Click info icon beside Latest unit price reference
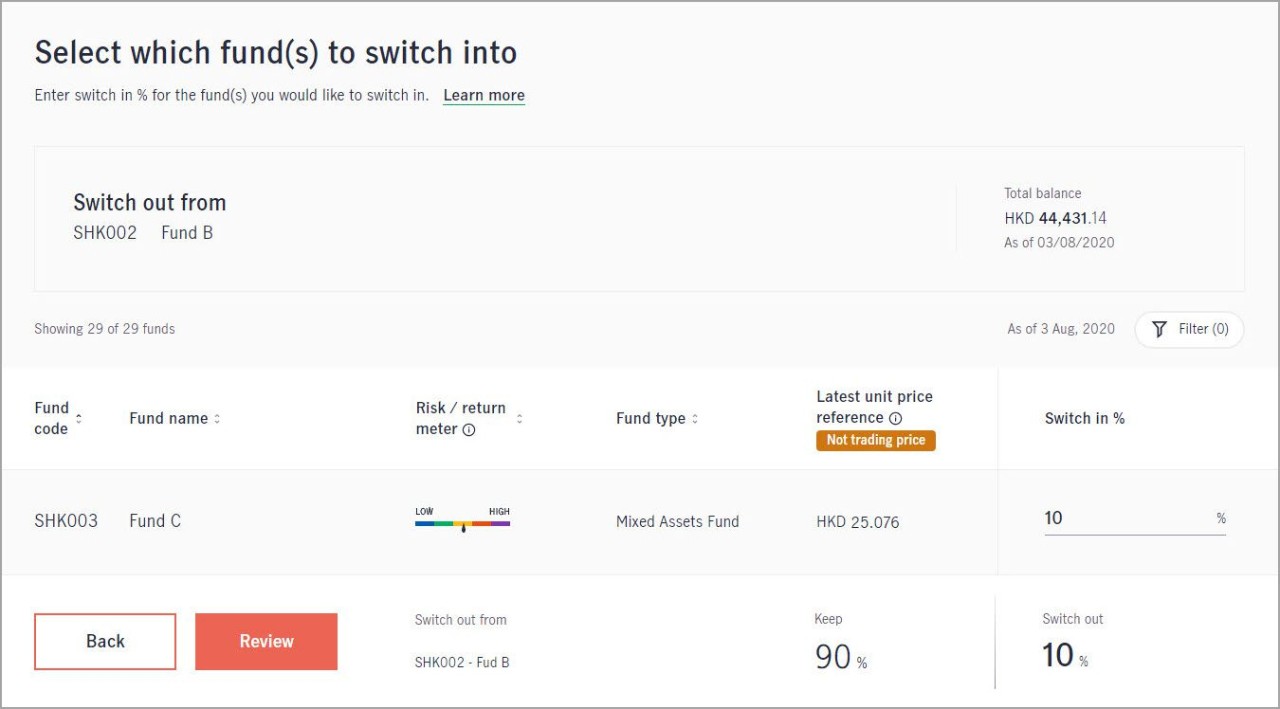This screenshot has height=709, width=1280. [x=896, y=419]
